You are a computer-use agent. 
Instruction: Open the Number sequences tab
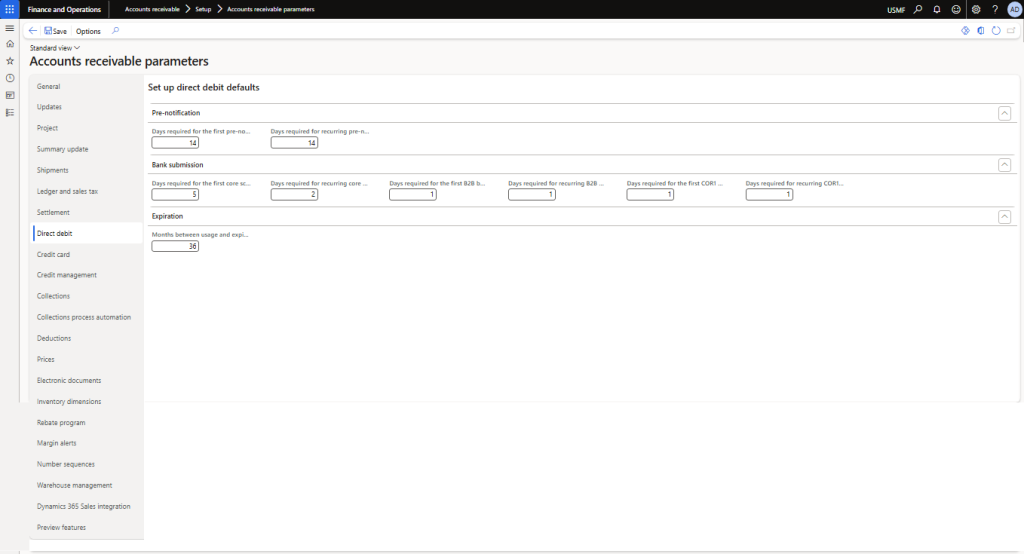click(x=66, y=464)
